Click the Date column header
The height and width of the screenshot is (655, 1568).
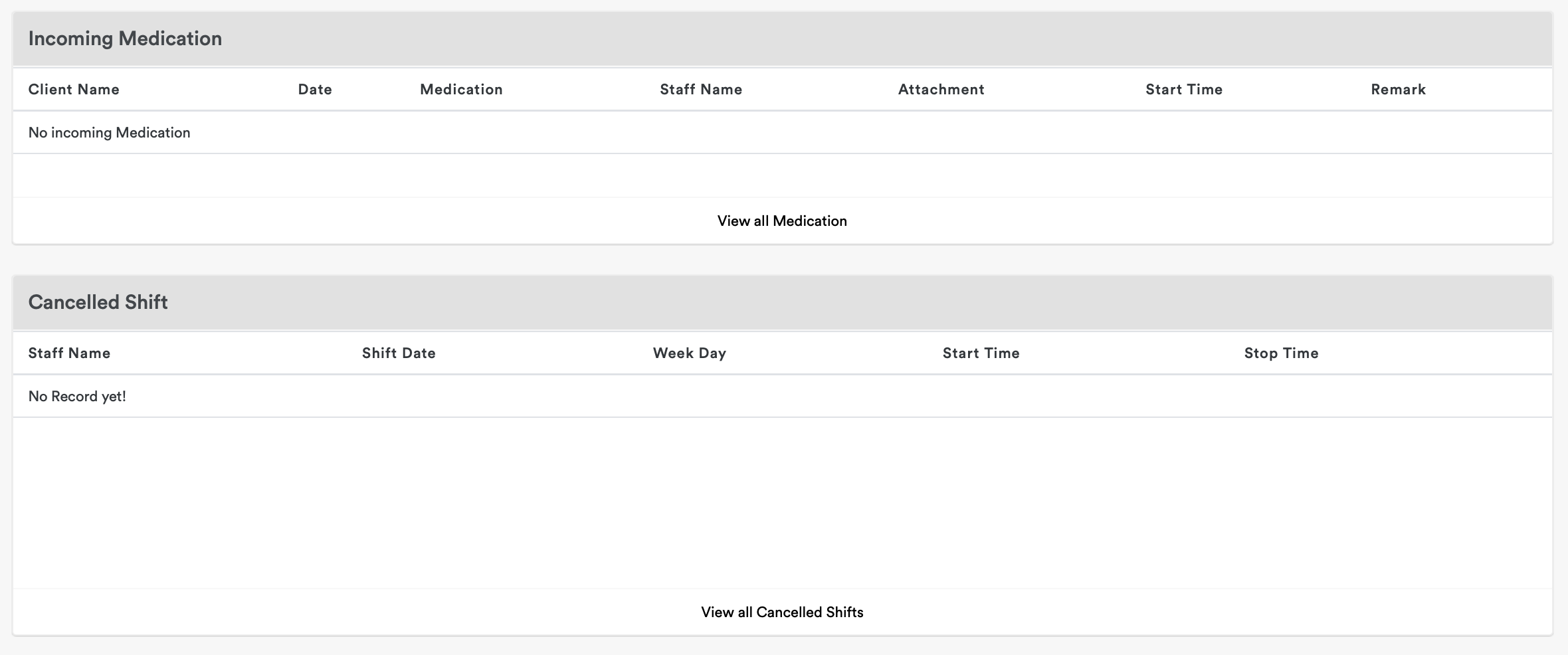[x=315, y=90]
